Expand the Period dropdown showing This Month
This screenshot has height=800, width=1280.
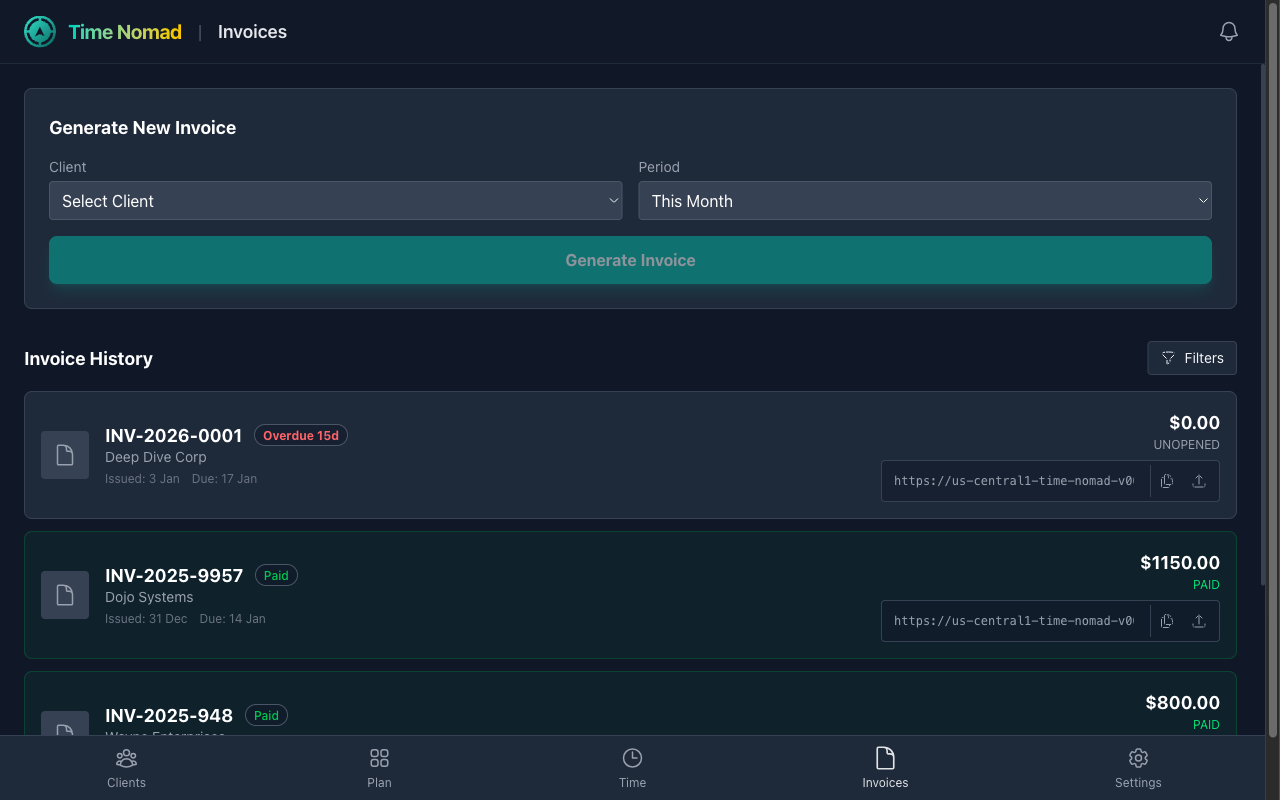(x=924, y=201)
